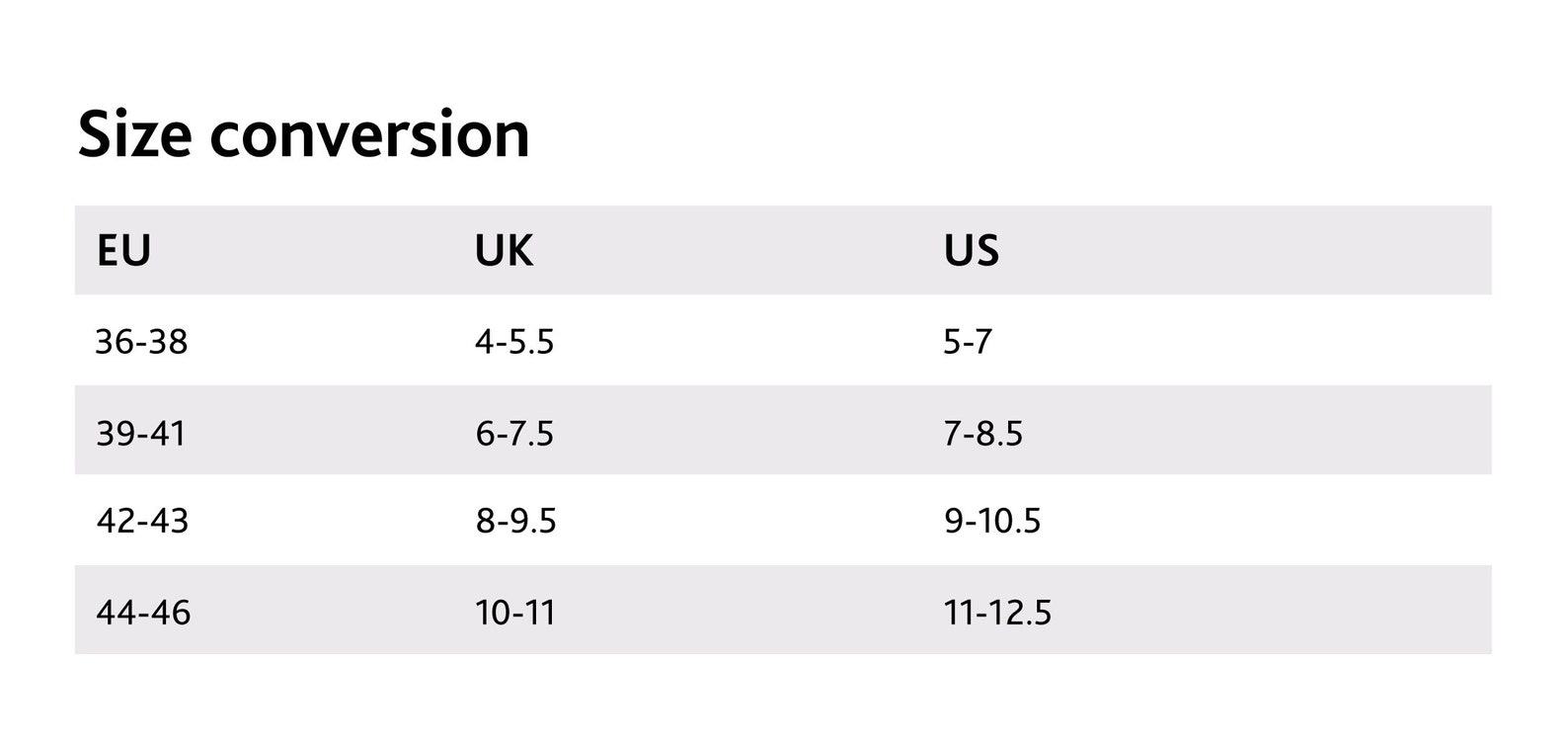Click the UK size 10-11 cell

(x=515, y=613)
